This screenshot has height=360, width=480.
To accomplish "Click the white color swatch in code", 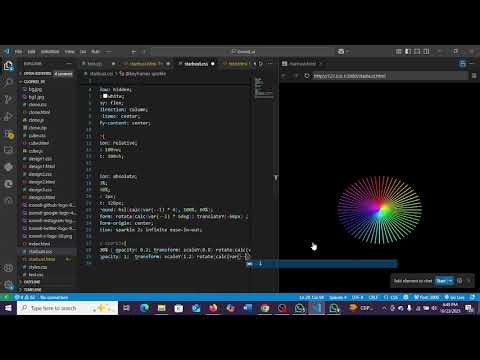I will tap(105, 96).
